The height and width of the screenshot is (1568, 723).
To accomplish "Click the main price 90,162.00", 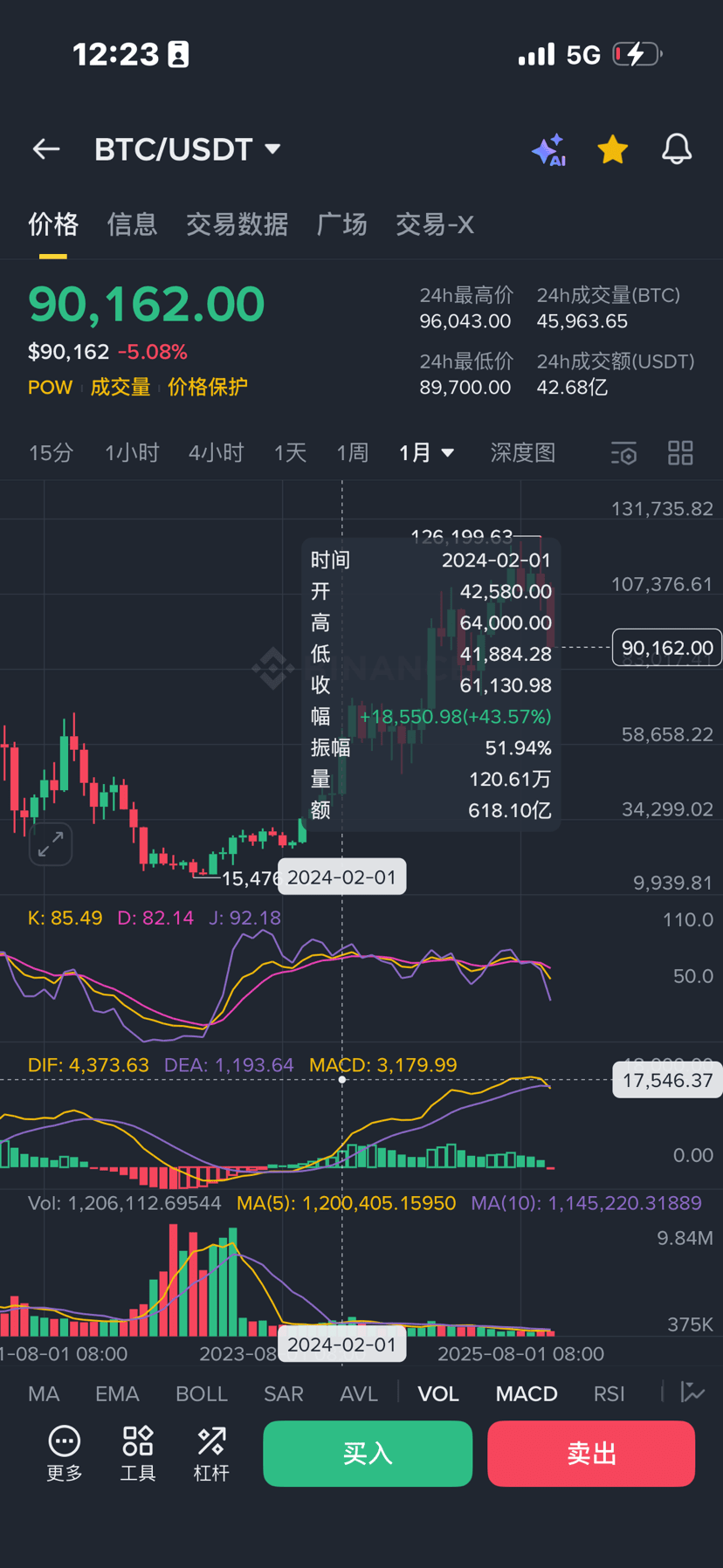I will (146, 304).
